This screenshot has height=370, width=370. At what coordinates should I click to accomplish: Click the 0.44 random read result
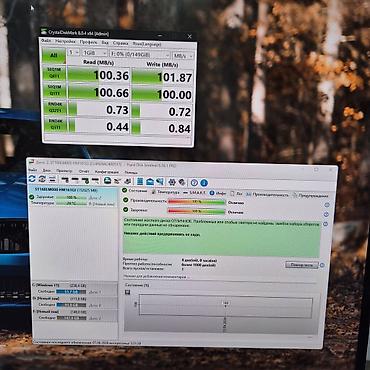click(x=99, y=126)
